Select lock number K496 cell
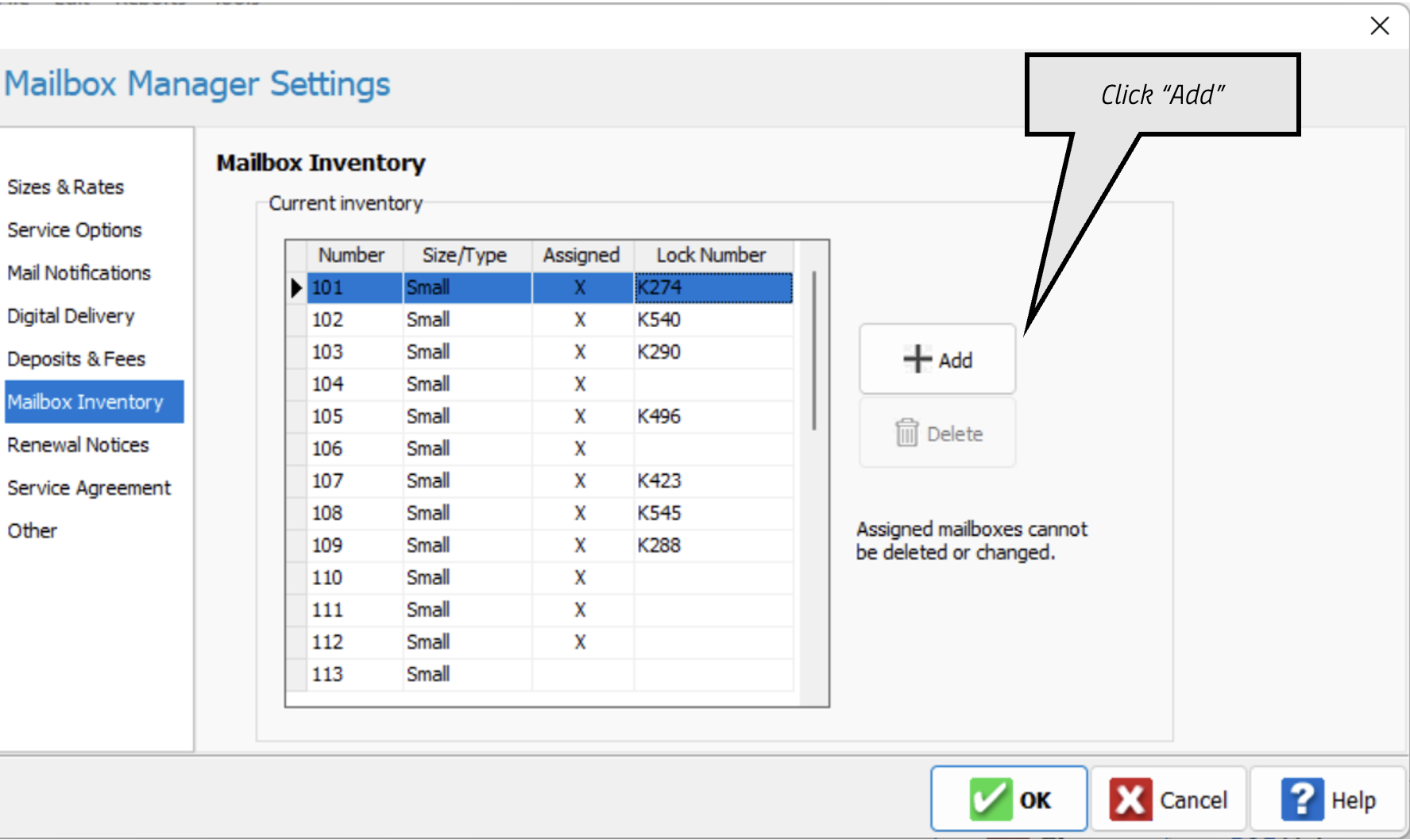The width and height of the screenshot is (1410, 840). [713, 416]
